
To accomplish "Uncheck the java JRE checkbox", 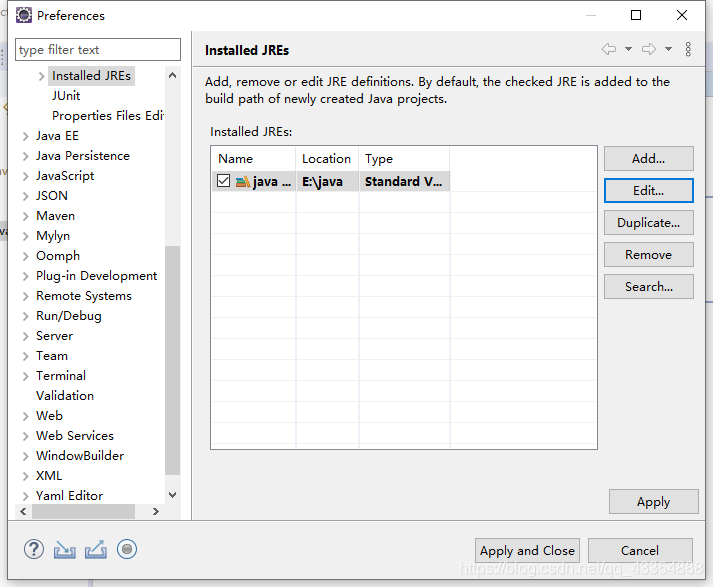I will [x=223, y=181].
